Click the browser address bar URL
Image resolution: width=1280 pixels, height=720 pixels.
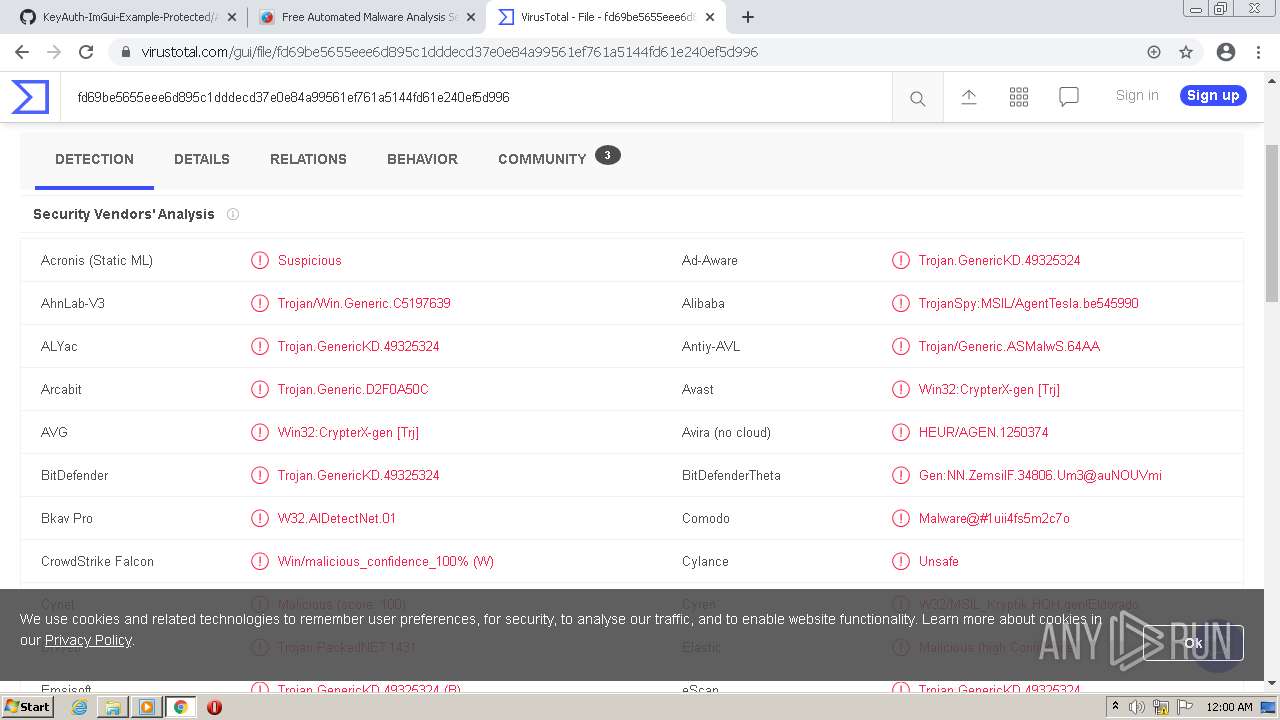tap(450, 52)
